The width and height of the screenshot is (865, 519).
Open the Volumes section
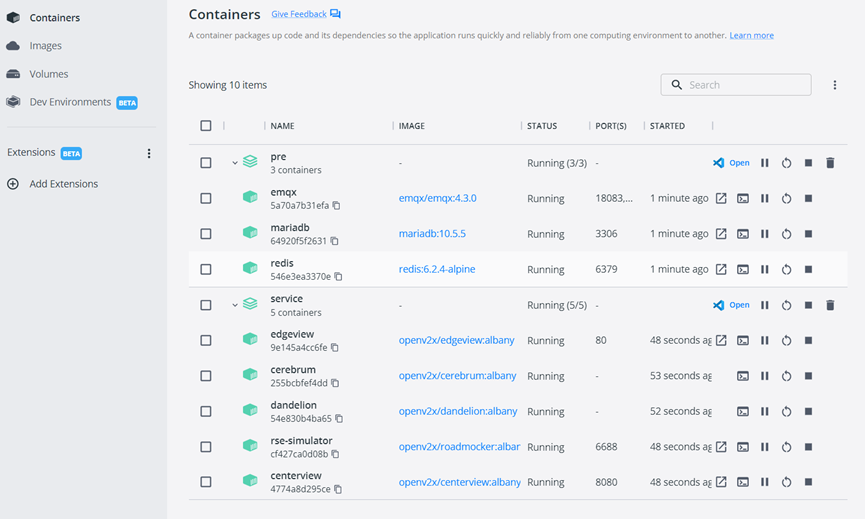coord(48,74)
